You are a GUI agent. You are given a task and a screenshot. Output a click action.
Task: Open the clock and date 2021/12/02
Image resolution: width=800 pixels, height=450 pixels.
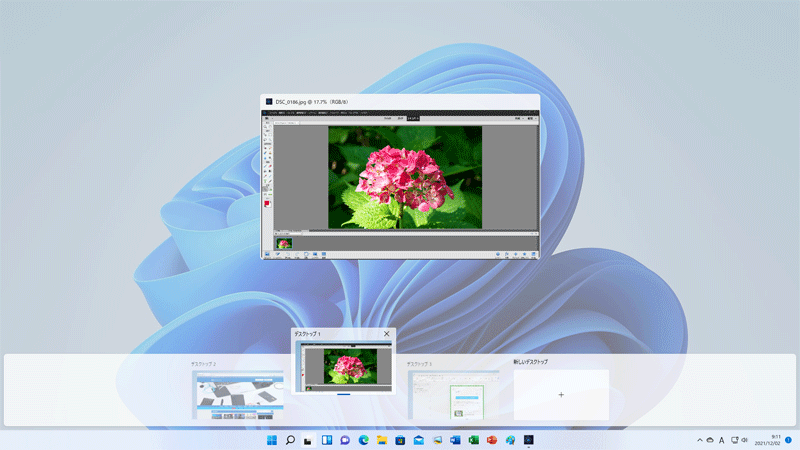point(768,440)
